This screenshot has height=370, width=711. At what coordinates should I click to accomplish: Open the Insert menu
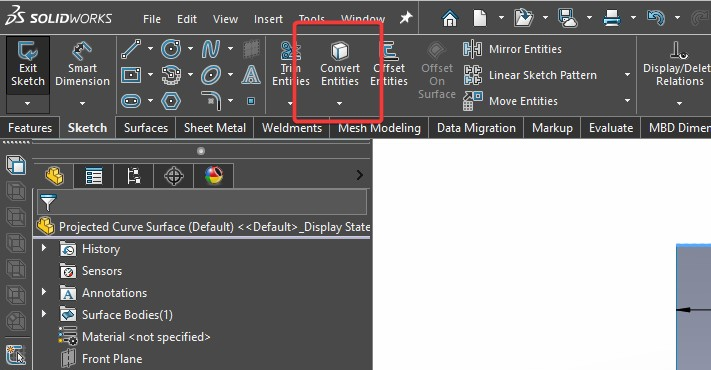[x=268, y=19]
